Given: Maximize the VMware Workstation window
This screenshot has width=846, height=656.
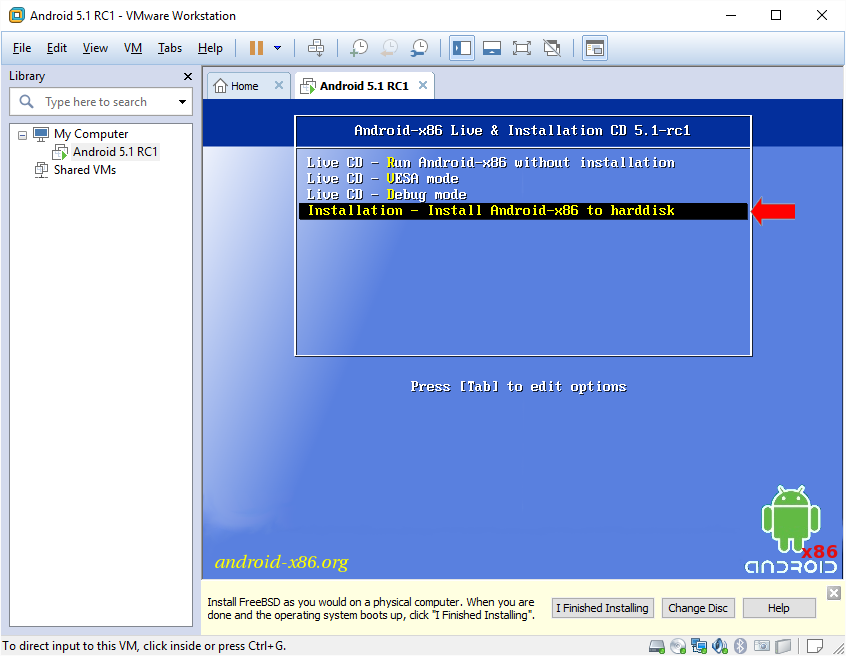Looking at the screenshot, I should 776,15.
